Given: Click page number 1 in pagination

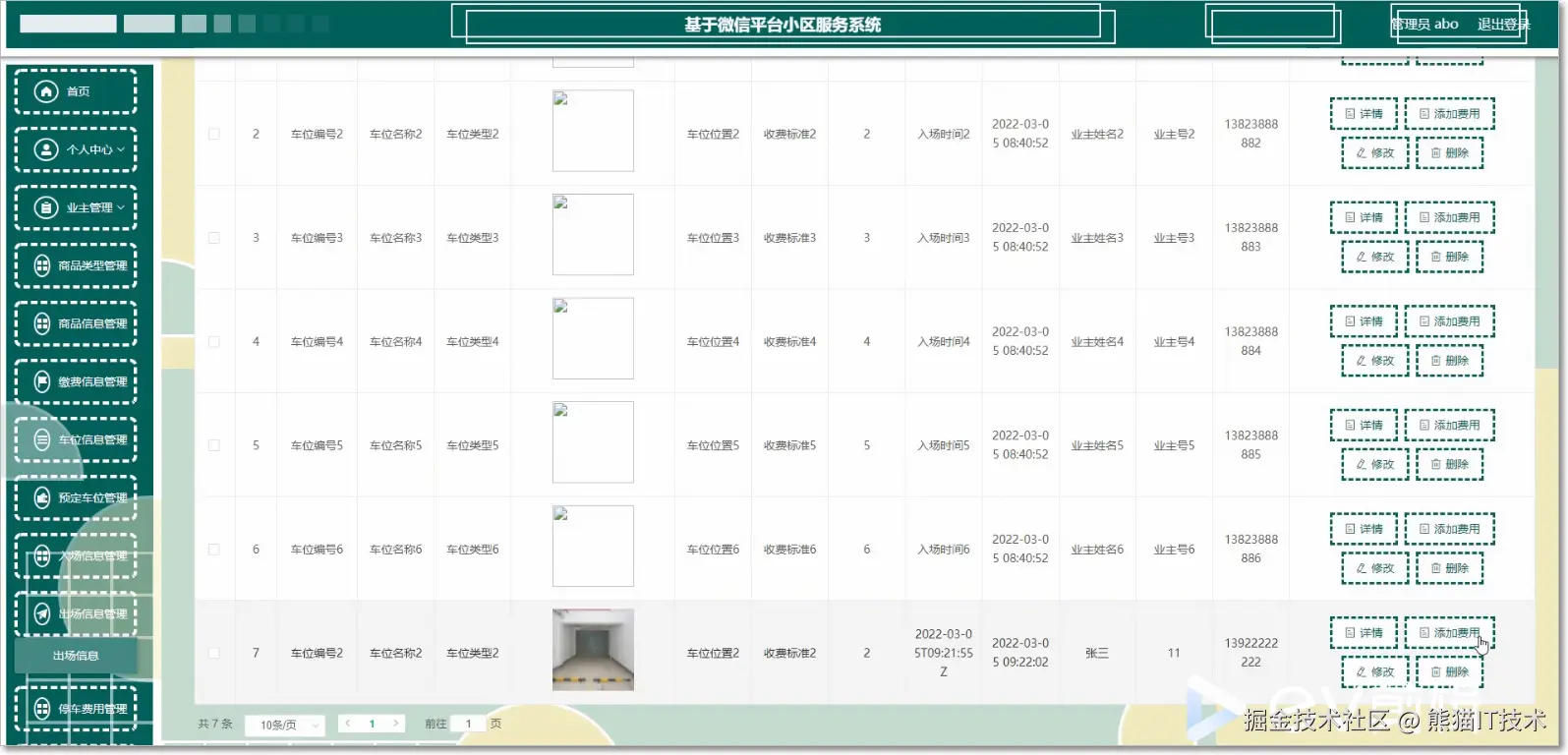Looking at the screenshot, I should click(372, 724).
